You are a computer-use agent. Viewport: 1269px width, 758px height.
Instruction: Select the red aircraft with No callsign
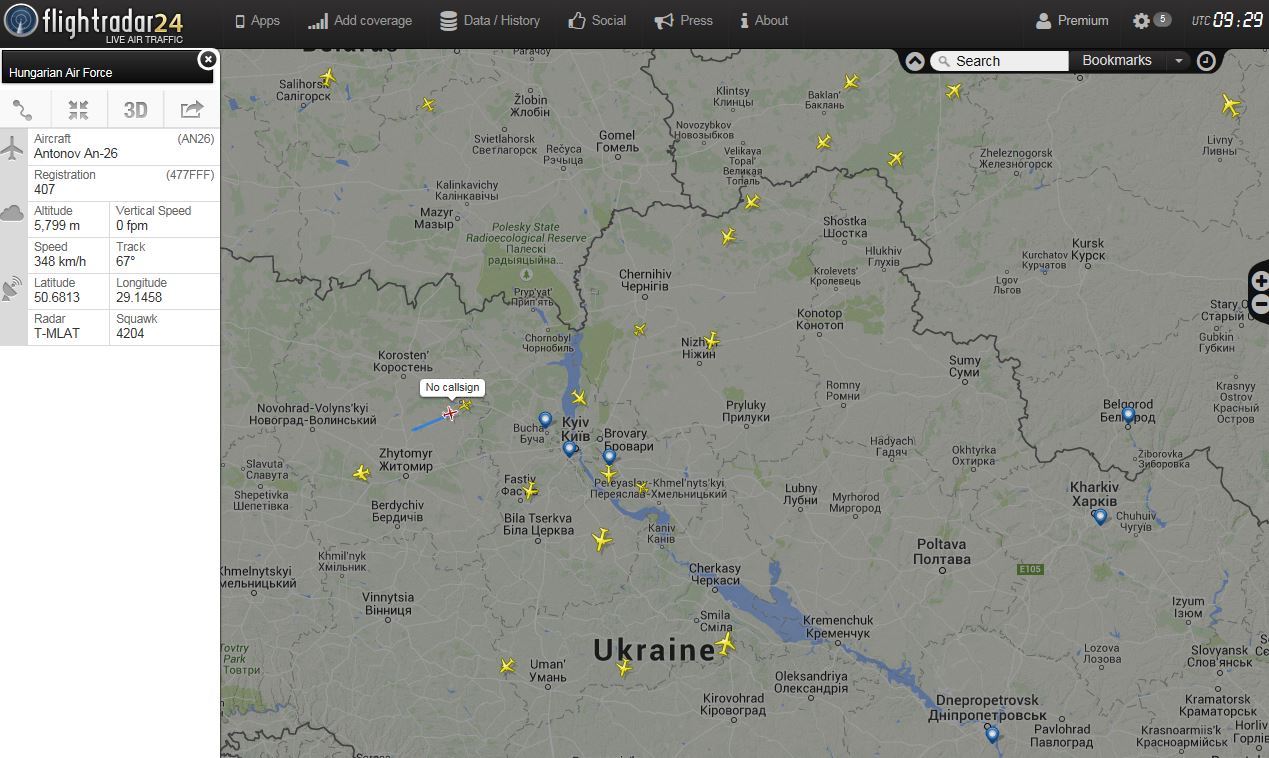451,413
